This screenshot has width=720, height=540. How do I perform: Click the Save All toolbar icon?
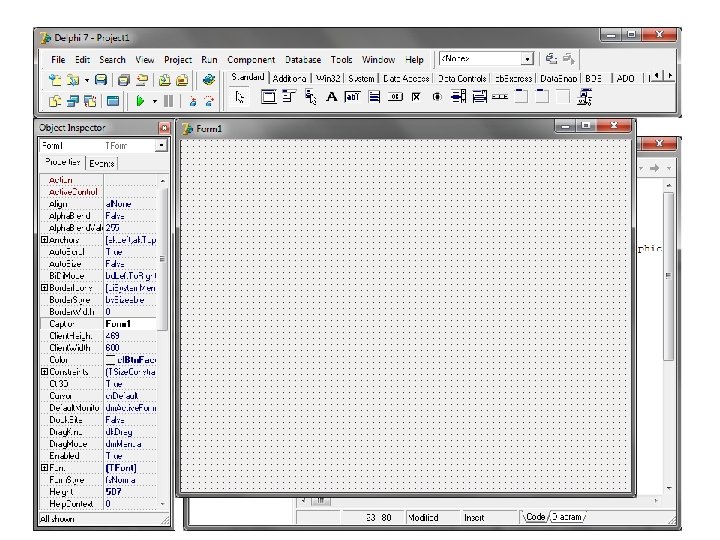(x=124, y=80)
